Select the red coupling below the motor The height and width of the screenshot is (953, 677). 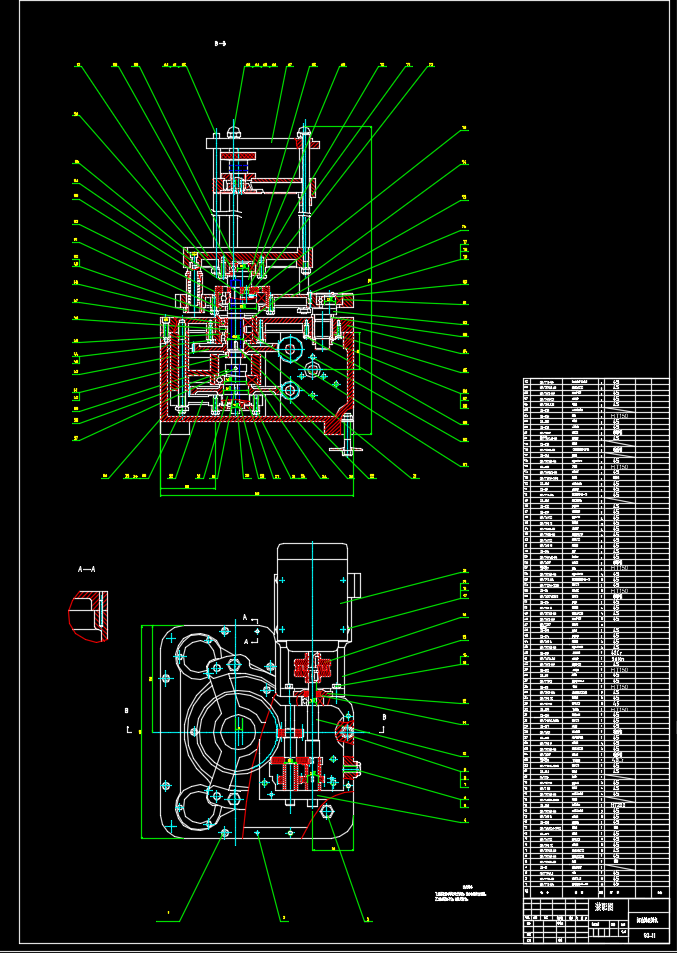312,666
